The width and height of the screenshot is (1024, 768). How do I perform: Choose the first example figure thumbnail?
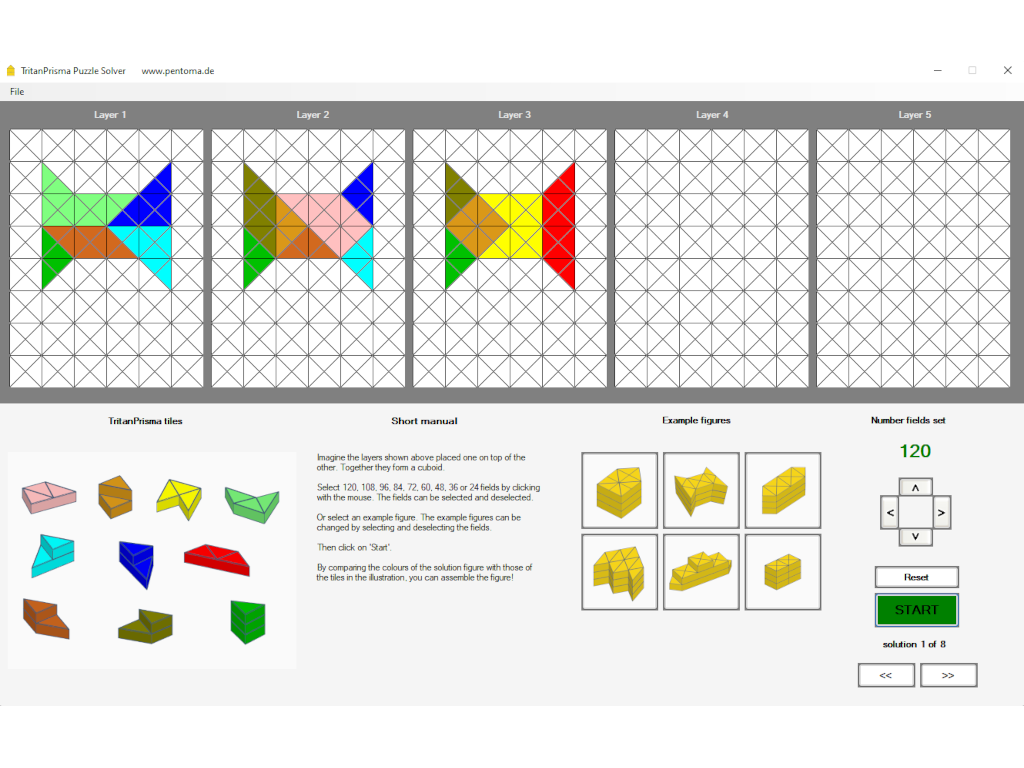point(620,490)
